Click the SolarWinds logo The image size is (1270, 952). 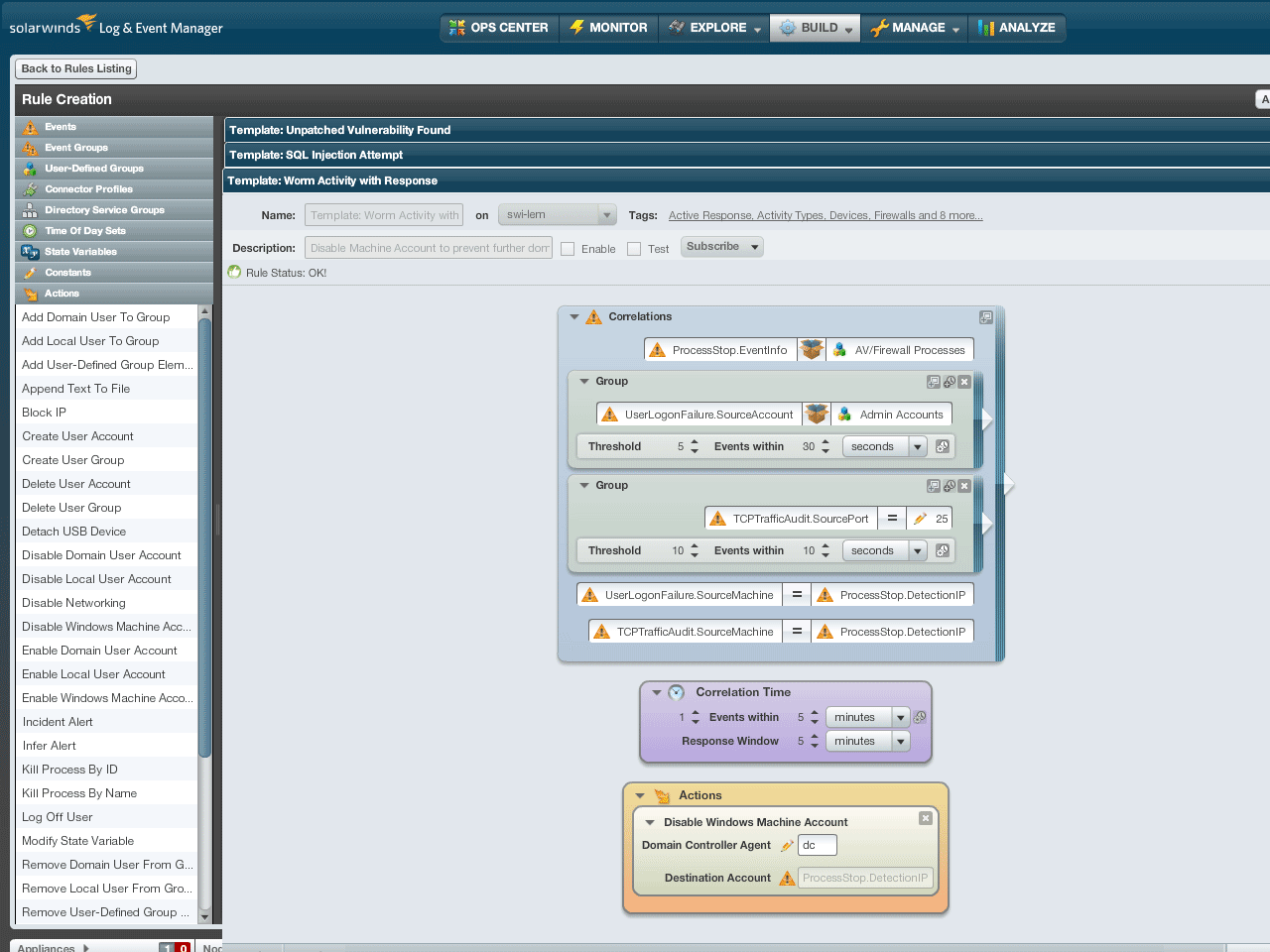(x=52, y=25)
